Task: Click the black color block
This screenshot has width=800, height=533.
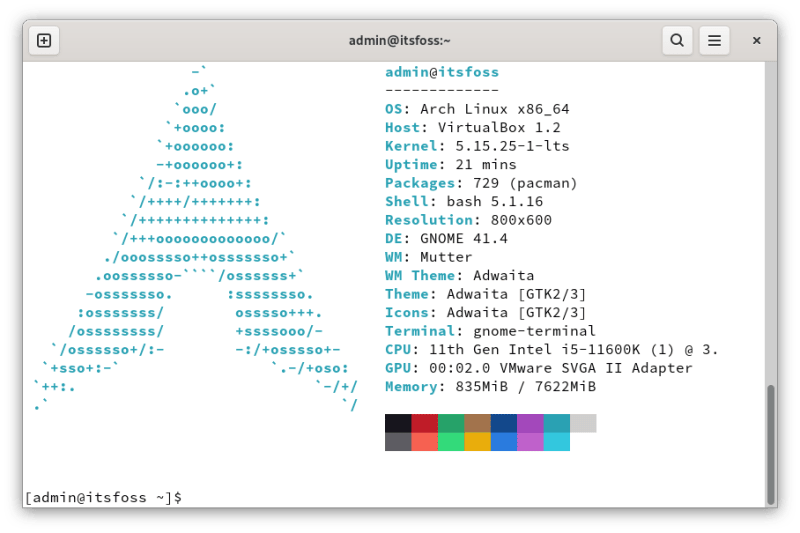Action: click(398, 423)
